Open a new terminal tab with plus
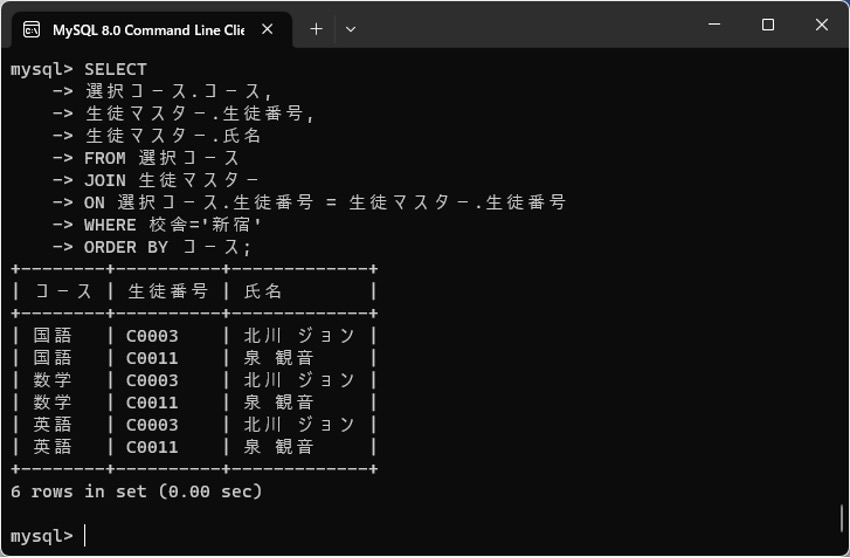Viewport: 850px width, 558px height. pyautogui.click(x=316, y=29)
